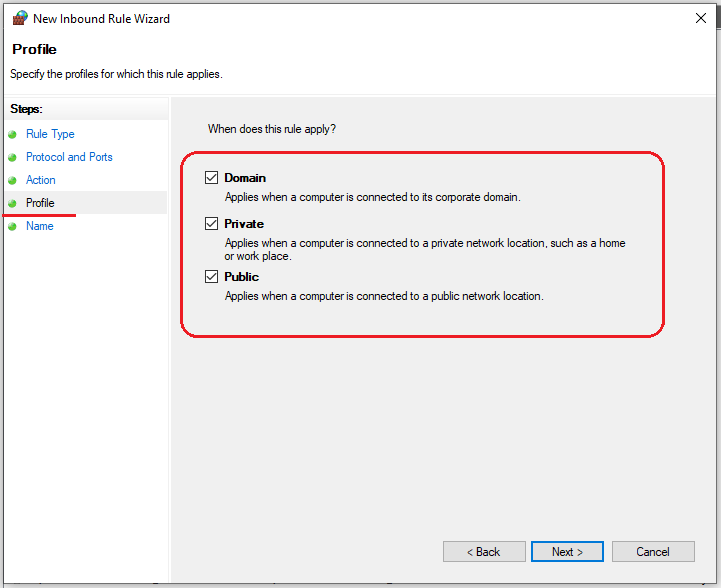The image size is (721, 588).
Task: Click the green bullet beside Action step
Action: tap(12, 181)
